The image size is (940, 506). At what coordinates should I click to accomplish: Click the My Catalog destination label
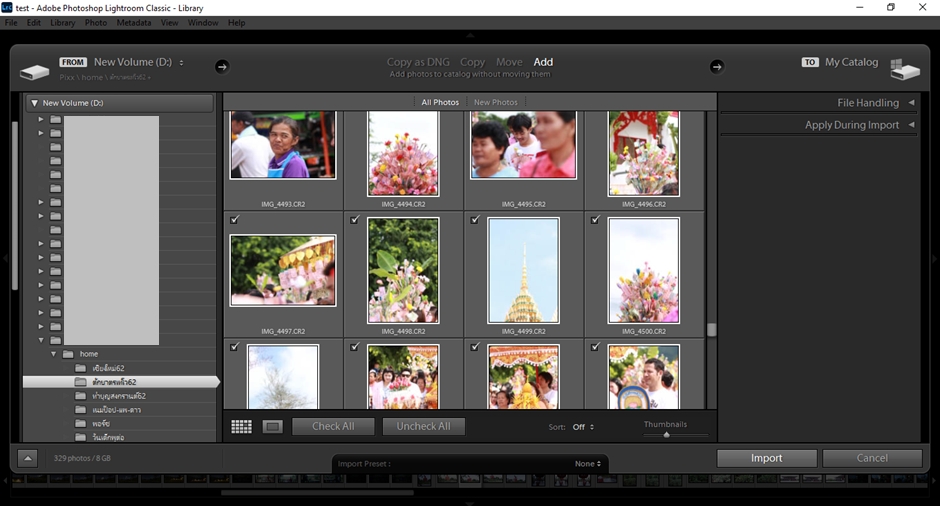point(851,62)
